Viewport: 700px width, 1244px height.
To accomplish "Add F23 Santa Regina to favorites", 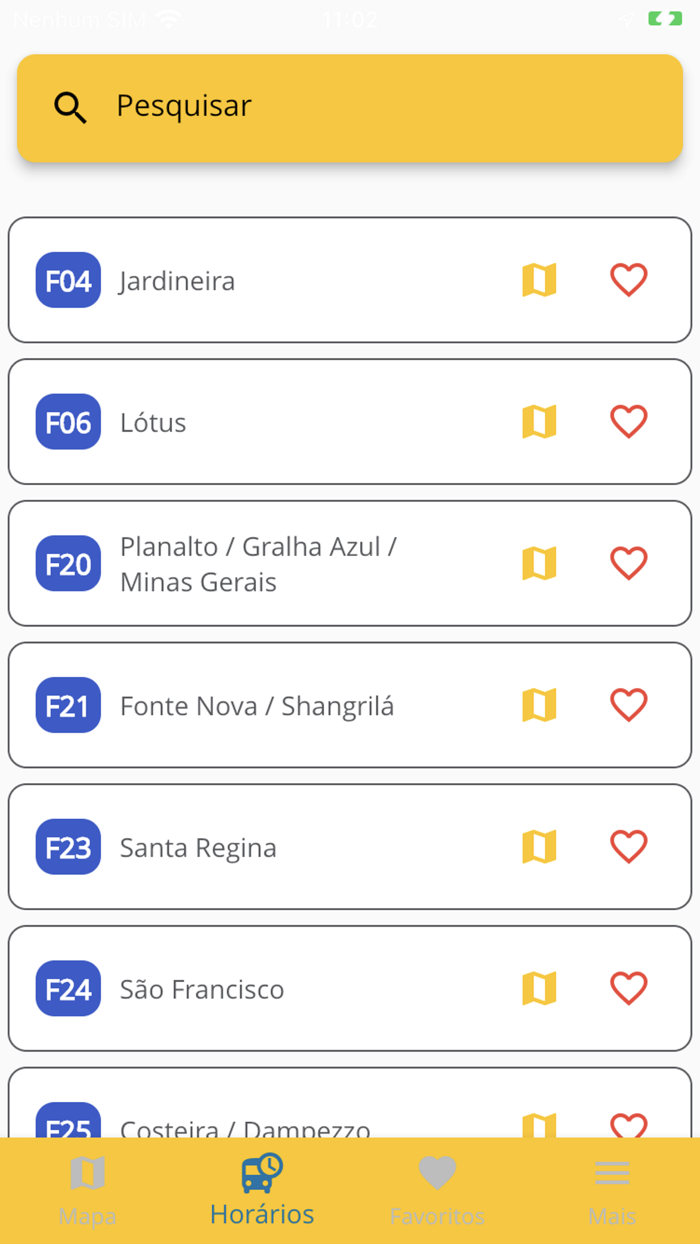I will (x=629, y=848).
